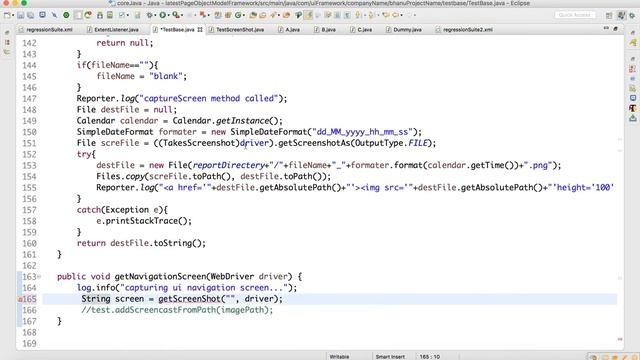Click the Save toolbar icon
640x360 pixels.
[20, 15]
